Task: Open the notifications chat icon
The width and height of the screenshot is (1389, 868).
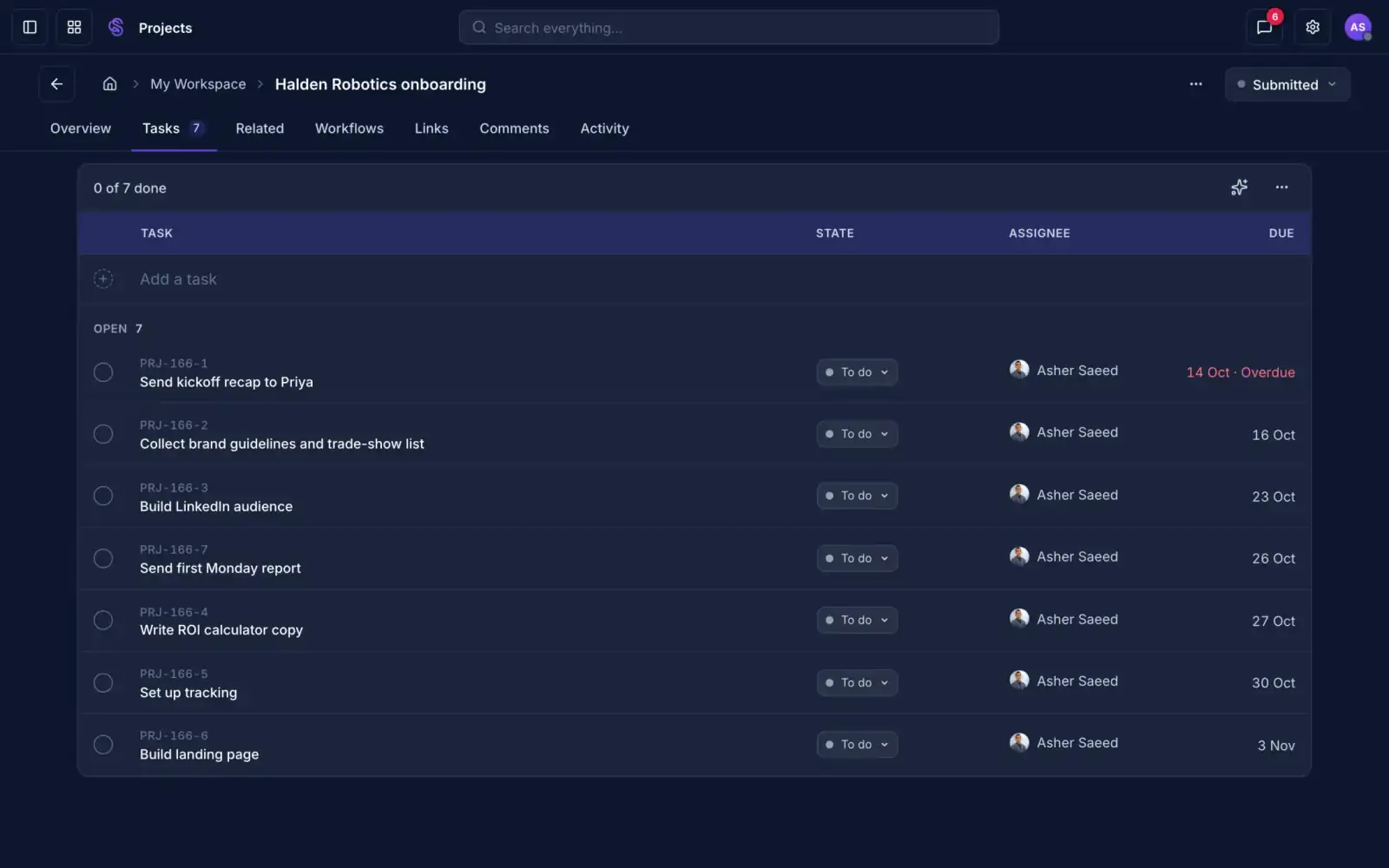Action: [x=1264, y=28]
